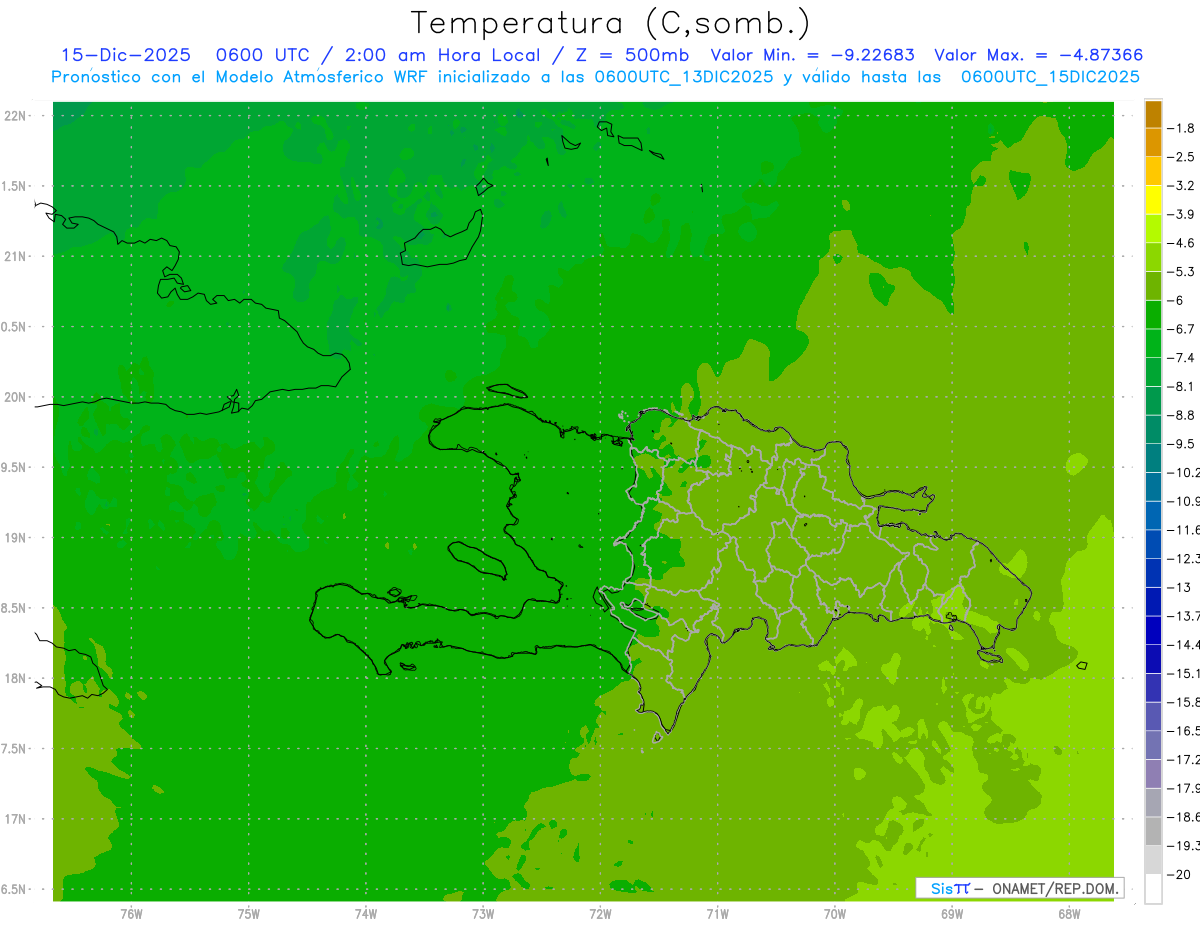Click the "72W" longitude label
This screenshot has width=1200, height=927.
pos(600,914)
